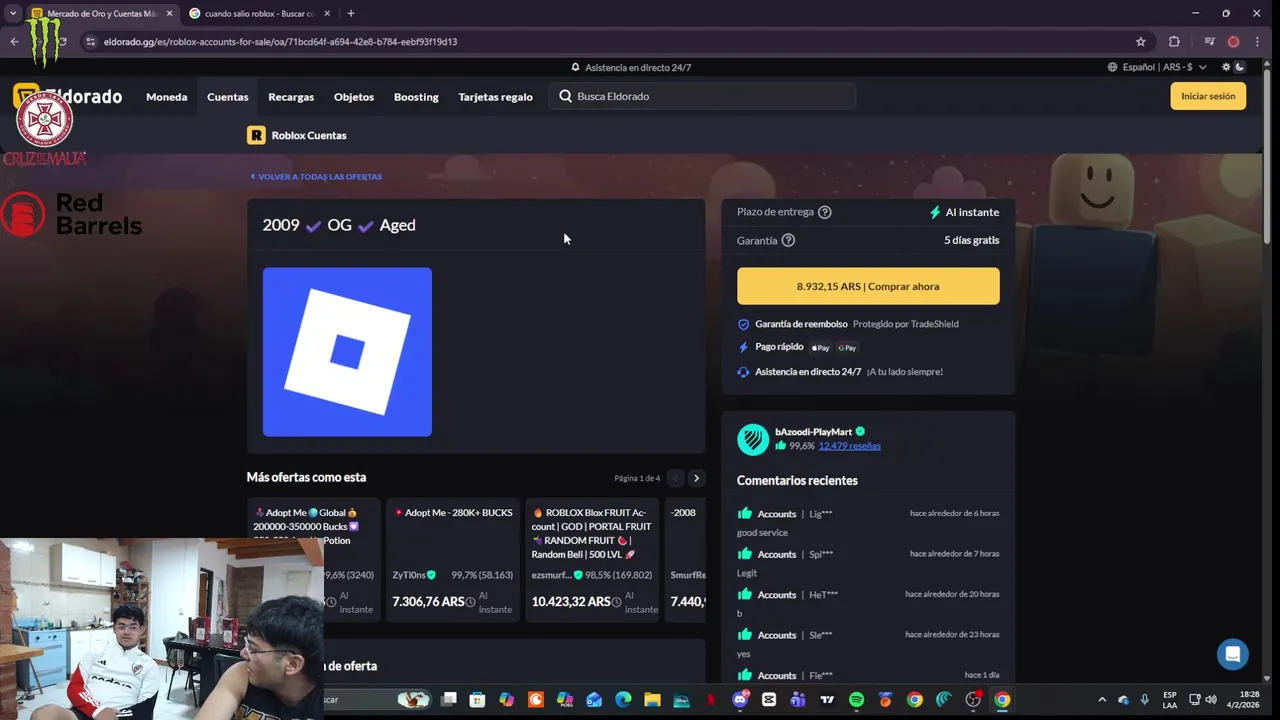The image size is (1280, 720).
Task: Go back with browser back arrow
Action: coord(14,42)
